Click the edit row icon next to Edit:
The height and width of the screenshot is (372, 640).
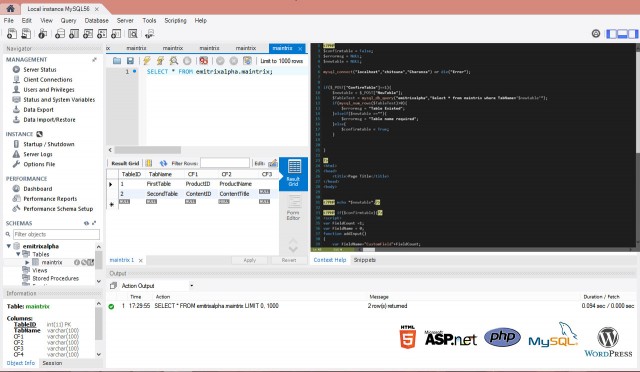[x=273, y=163]
